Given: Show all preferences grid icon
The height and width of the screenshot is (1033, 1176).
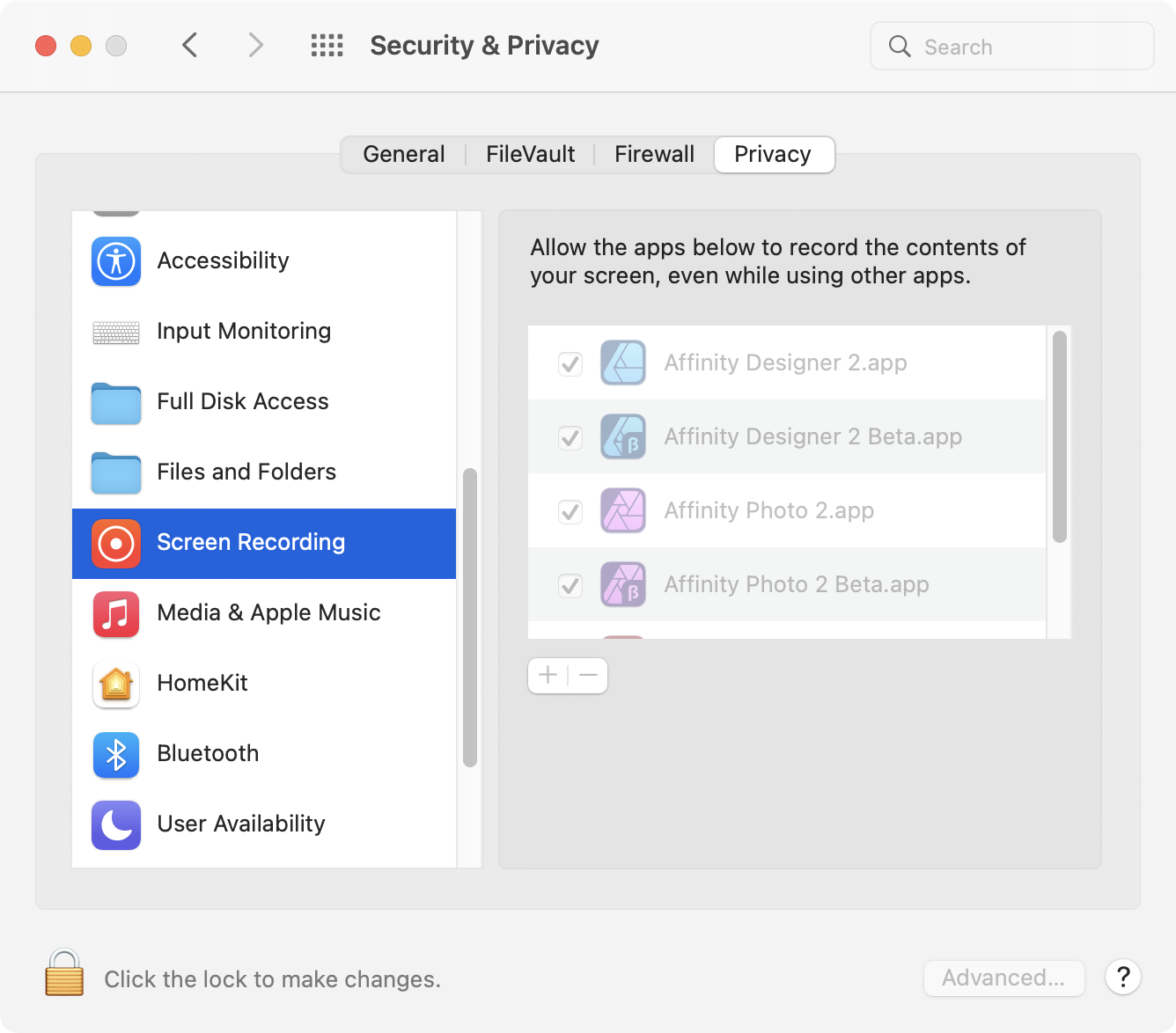Looking at the screenshot, I should 327,46.
